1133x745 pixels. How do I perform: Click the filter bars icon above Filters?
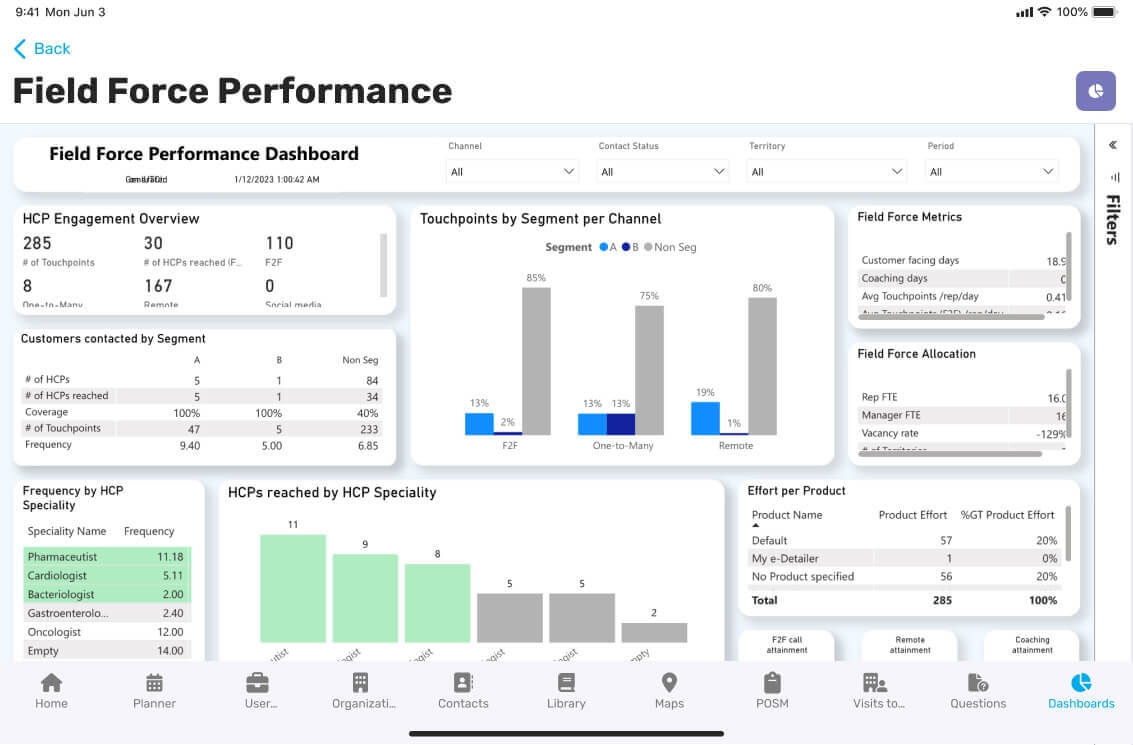point(1114,177)
